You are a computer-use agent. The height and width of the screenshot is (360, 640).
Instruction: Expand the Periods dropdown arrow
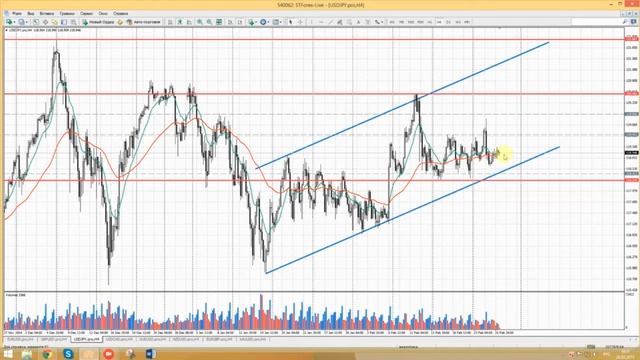click(x=269, y=22)
